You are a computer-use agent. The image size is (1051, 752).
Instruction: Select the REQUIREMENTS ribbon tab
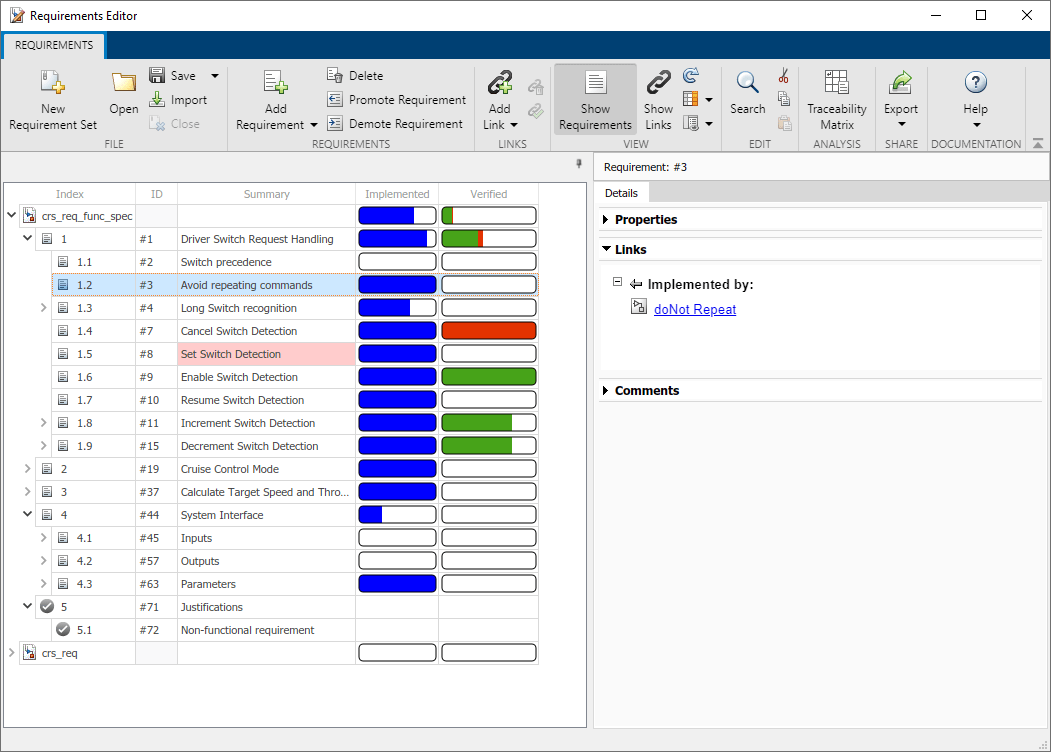(x=54, y=45)
